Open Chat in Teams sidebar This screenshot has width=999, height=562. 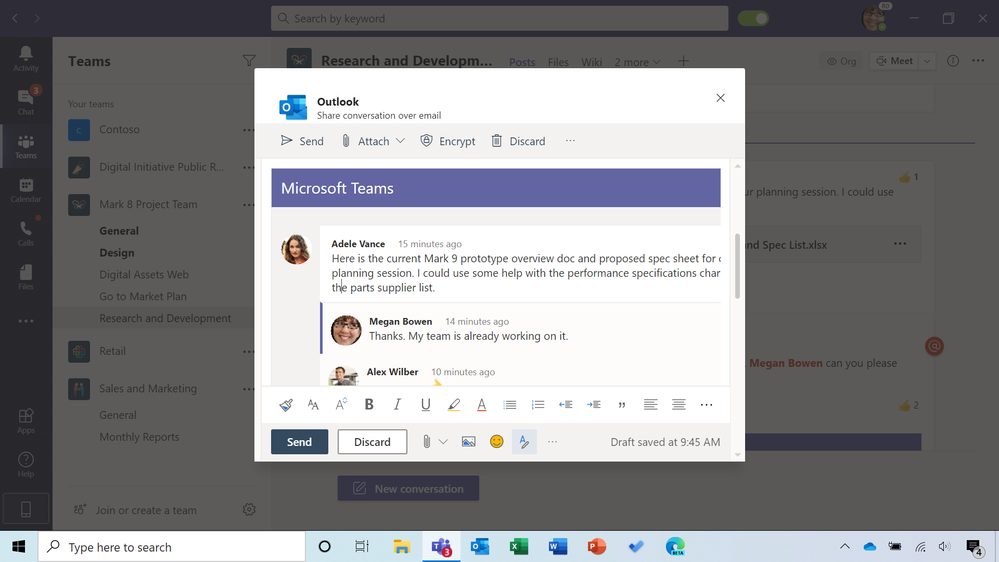tap(26, 102)
